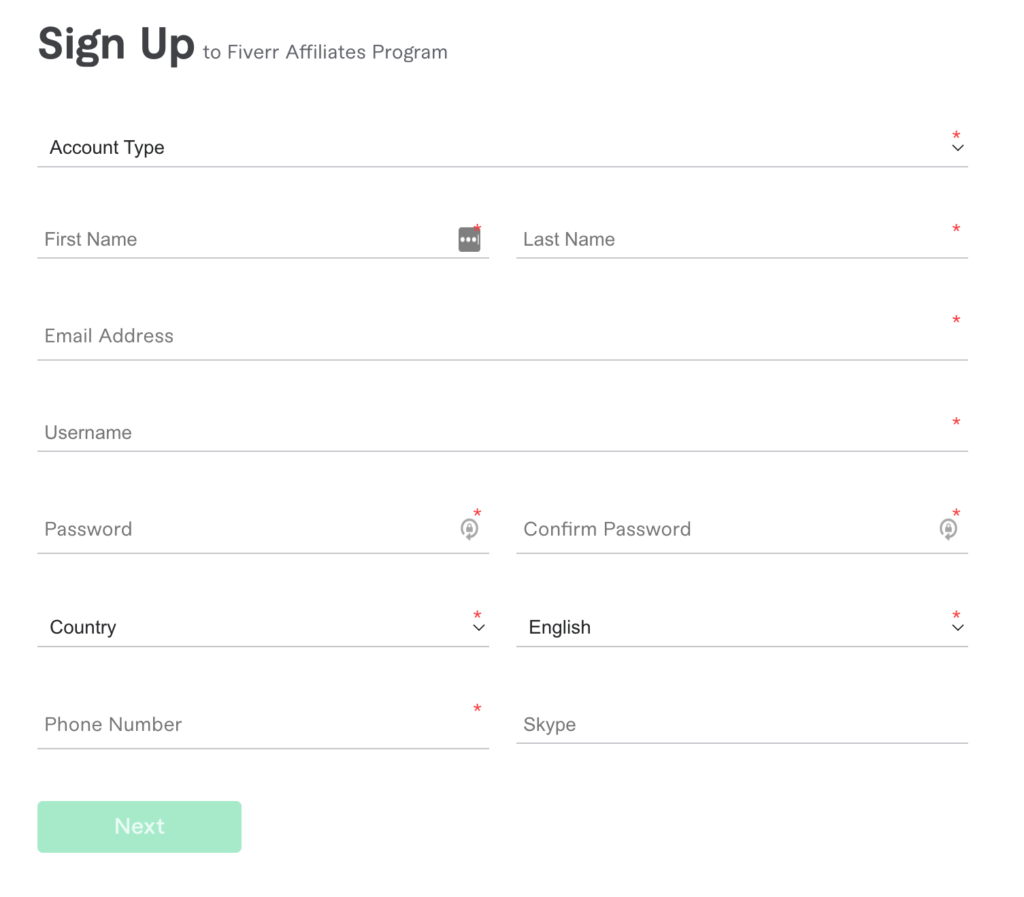
Task: Expand the Country selection dropdown
Action: coord(260,628)
